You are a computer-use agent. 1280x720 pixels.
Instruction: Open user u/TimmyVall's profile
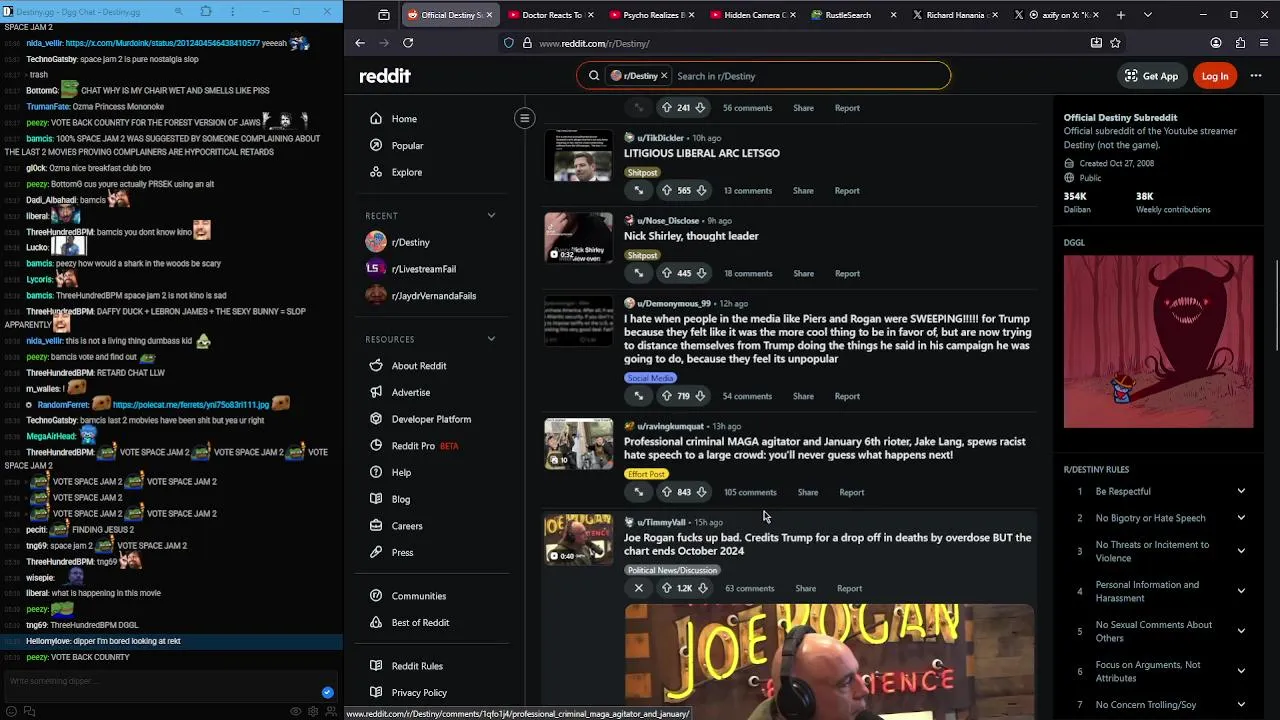[661, 522]
